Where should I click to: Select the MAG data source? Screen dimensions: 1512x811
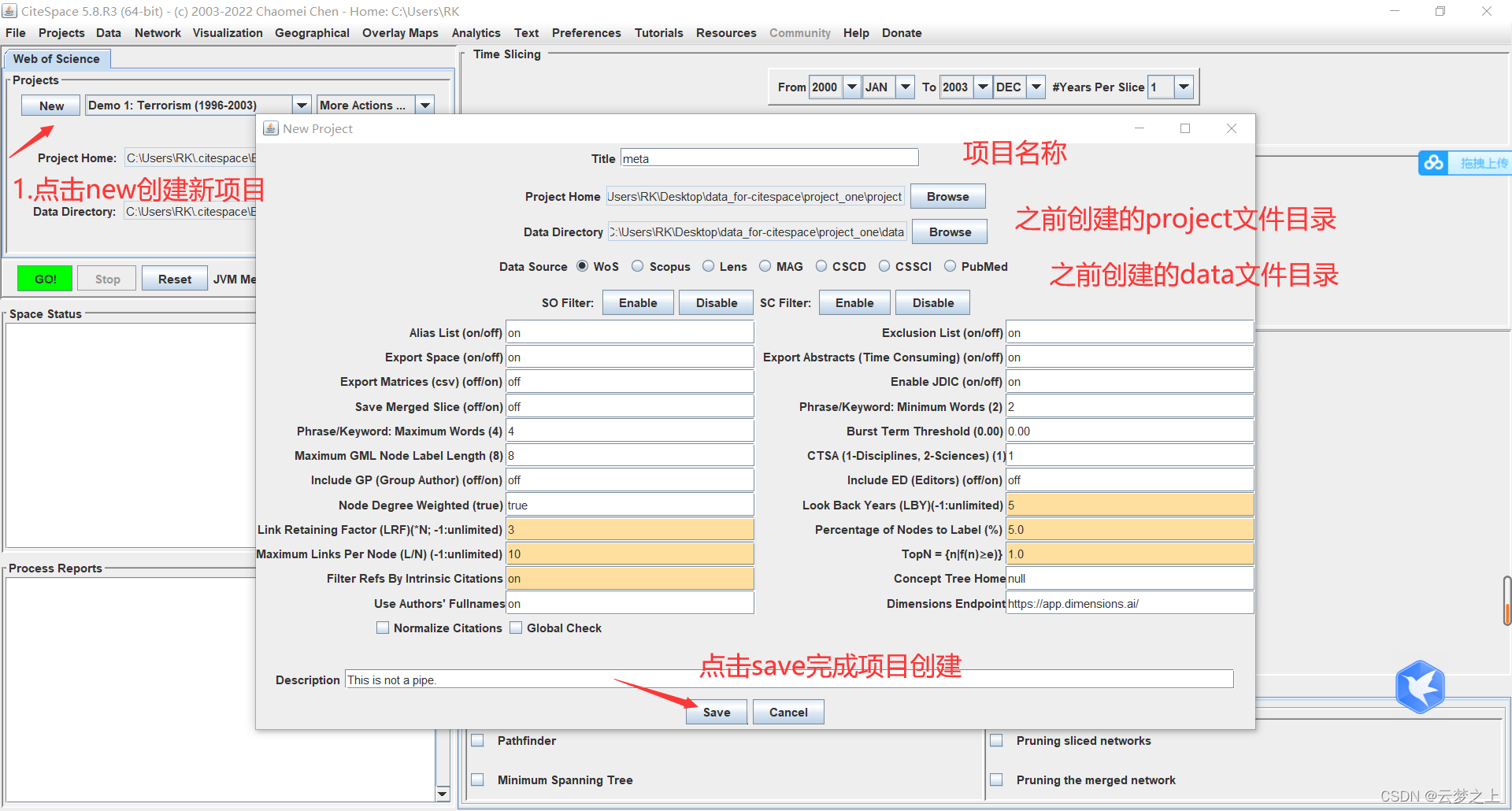click(x=765, y=266)
